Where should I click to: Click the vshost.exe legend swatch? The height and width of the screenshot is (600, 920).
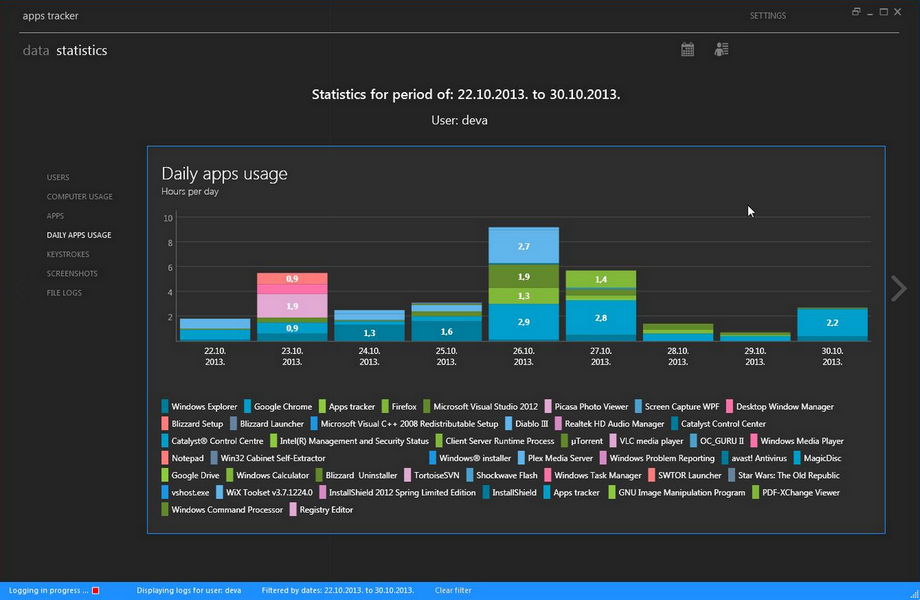(x=165, y=492)
